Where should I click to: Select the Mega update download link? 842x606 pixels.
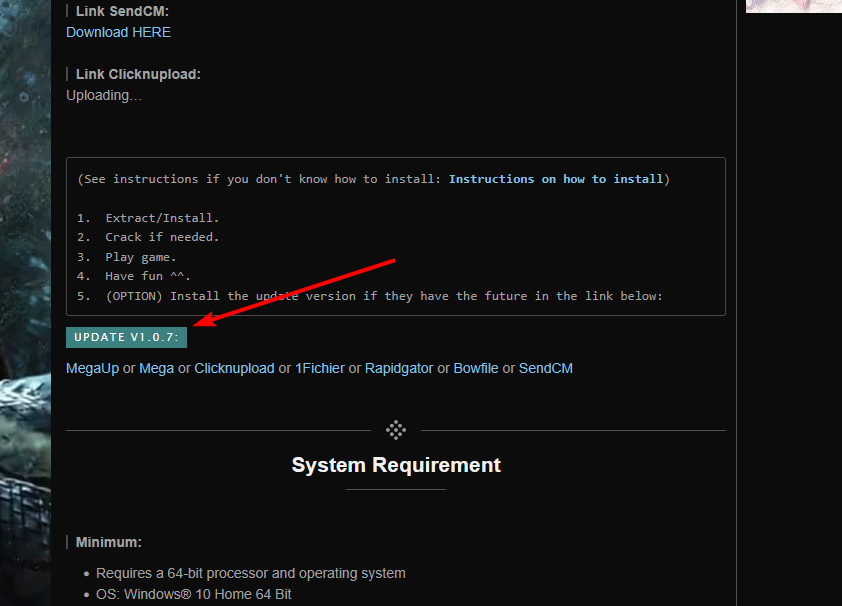coord(156,368)
